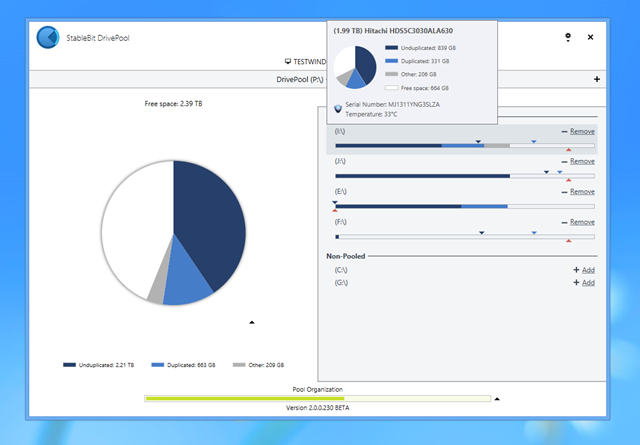Click the DrivePool (P:\) tab title
Image resolution: width=640 pixels, height=445 pixels.
pos(300,80)
